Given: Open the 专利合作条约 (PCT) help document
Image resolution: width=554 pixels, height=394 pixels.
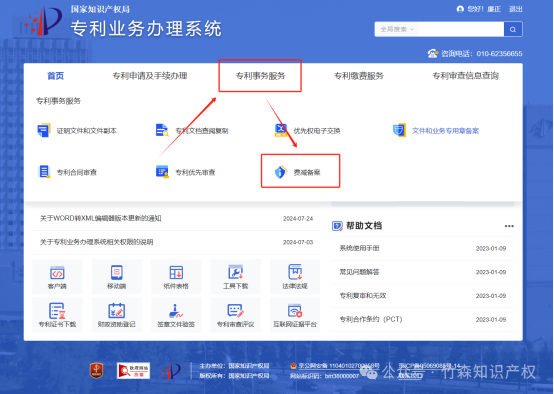Looking at the screenshot, I should click(x=371, y=319).
